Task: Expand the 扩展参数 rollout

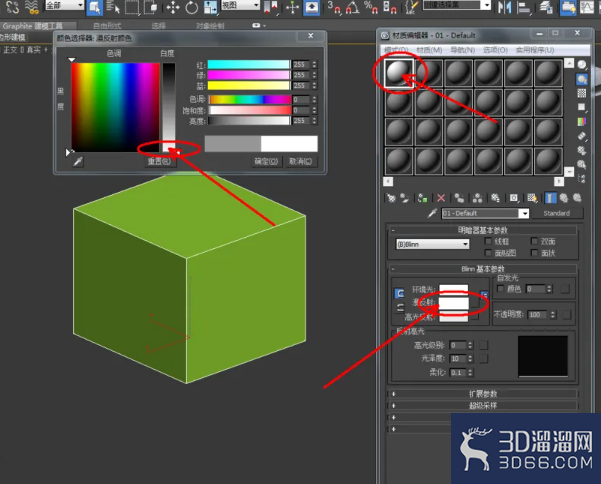Action: tap(482, 394)
